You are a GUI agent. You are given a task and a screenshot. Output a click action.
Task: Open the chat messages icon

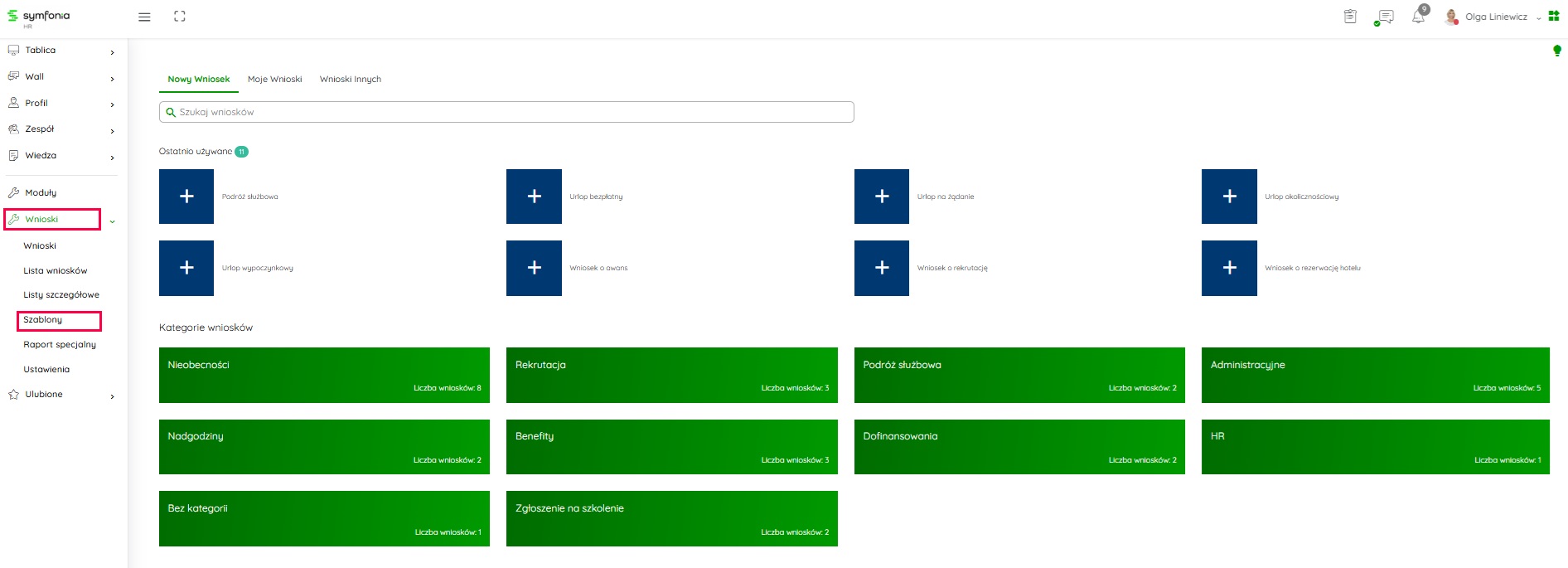[x=1384, y=17]
